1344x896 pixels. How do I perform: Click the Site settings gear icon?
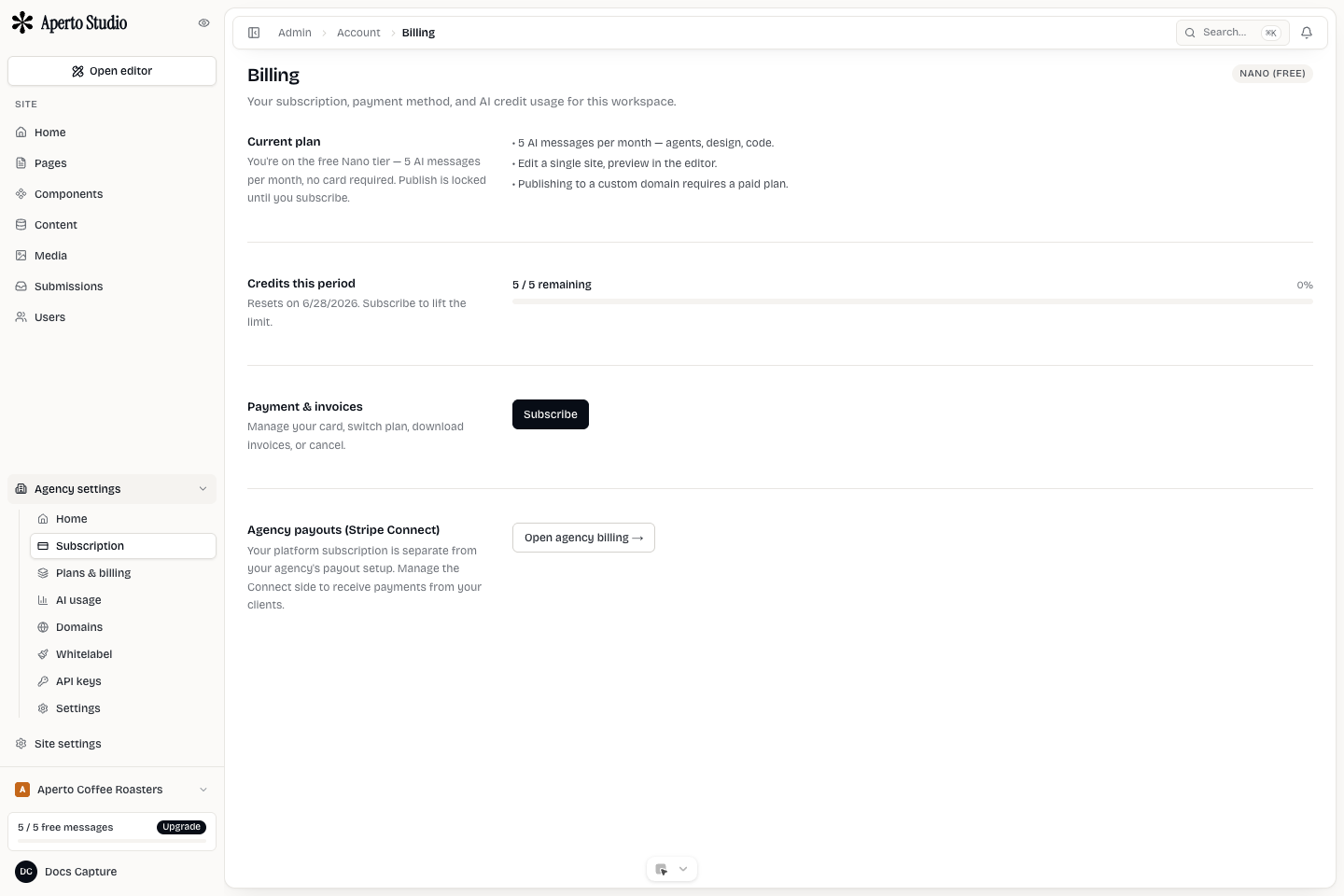pos(21,744)
